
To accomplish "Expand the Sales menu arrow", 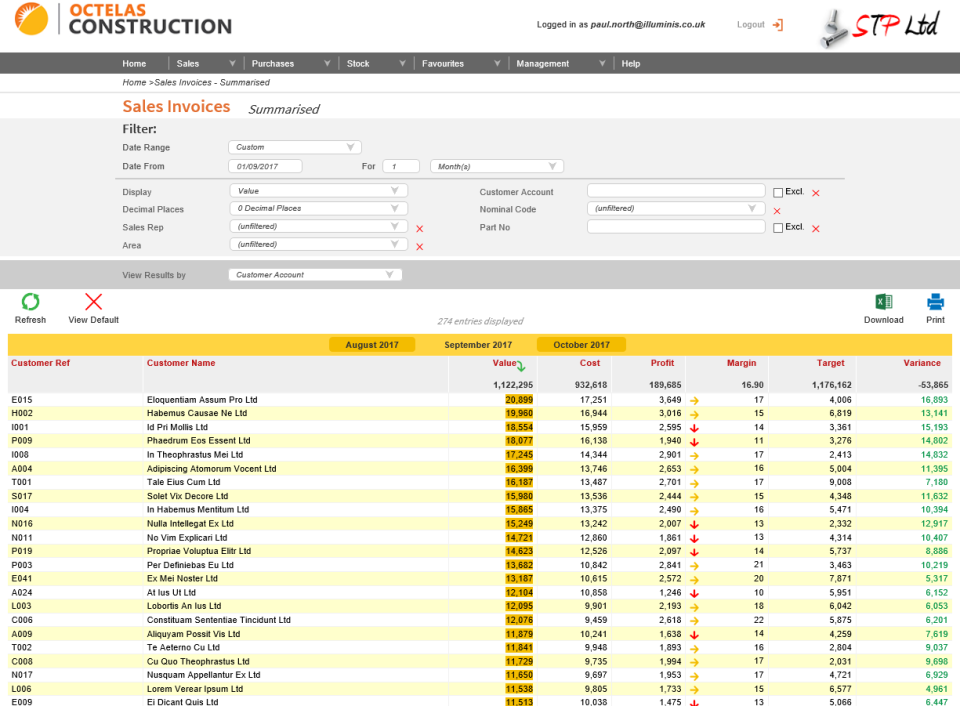I will coord(232,63).
